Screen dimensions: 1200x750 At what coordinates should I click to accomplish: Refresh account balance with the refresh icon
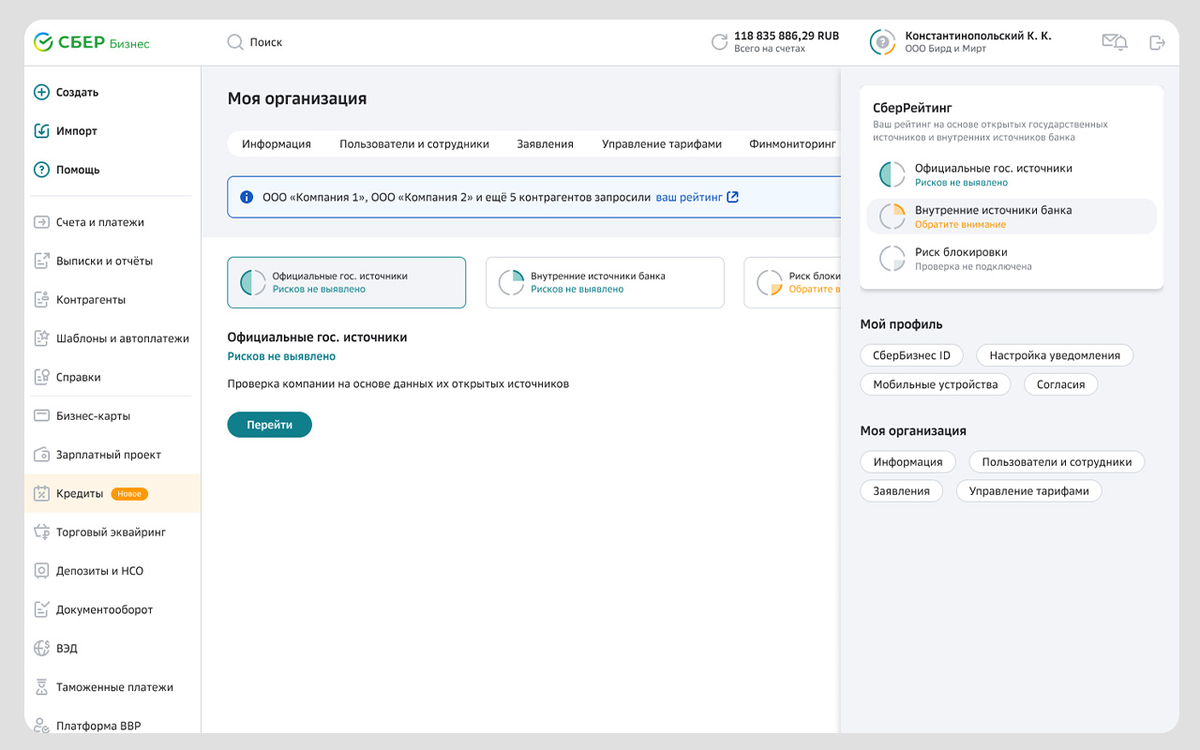point(719,42)
